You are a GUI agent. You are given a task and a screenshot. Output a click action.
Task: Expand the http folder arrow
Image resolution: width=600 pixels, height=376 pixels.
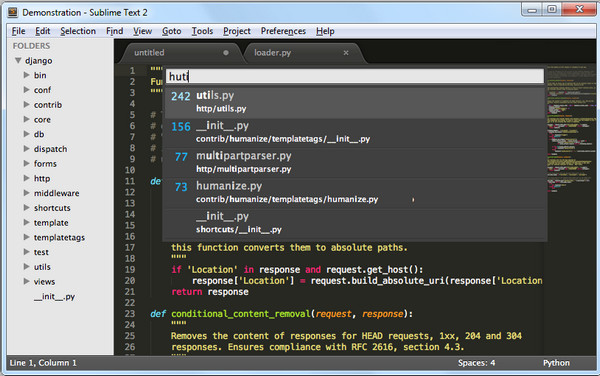pyautogui.click(x=26, y=178)
